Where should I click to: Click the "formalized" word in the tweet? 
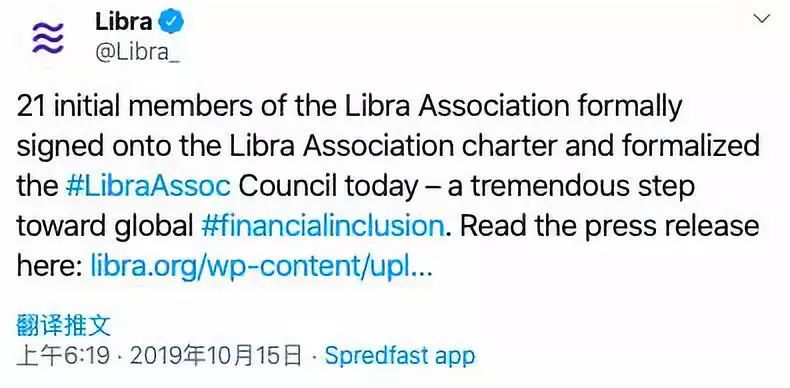point(690,146)
